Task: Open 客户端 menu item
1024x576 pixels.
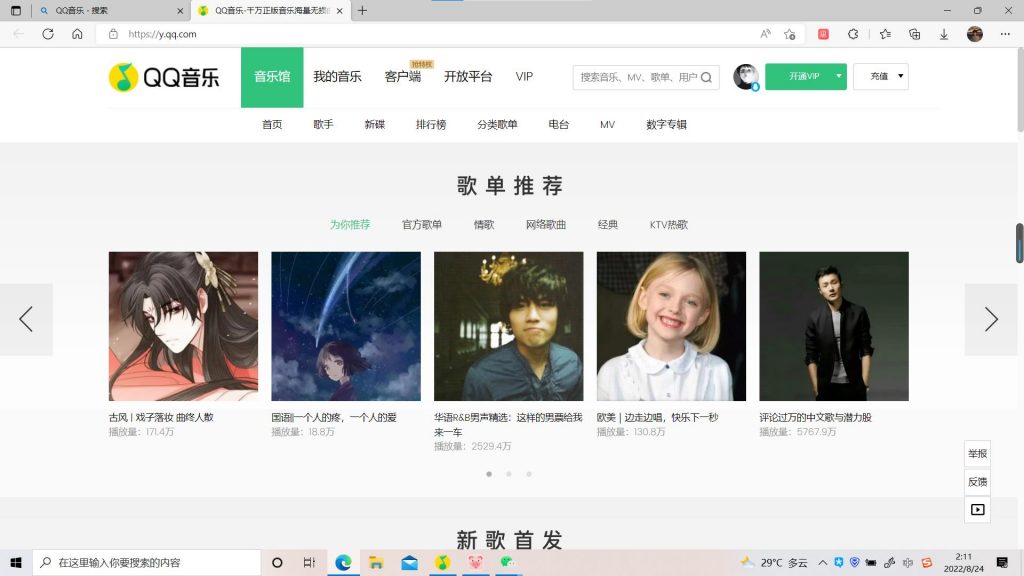Action: (x=403, y=77)
